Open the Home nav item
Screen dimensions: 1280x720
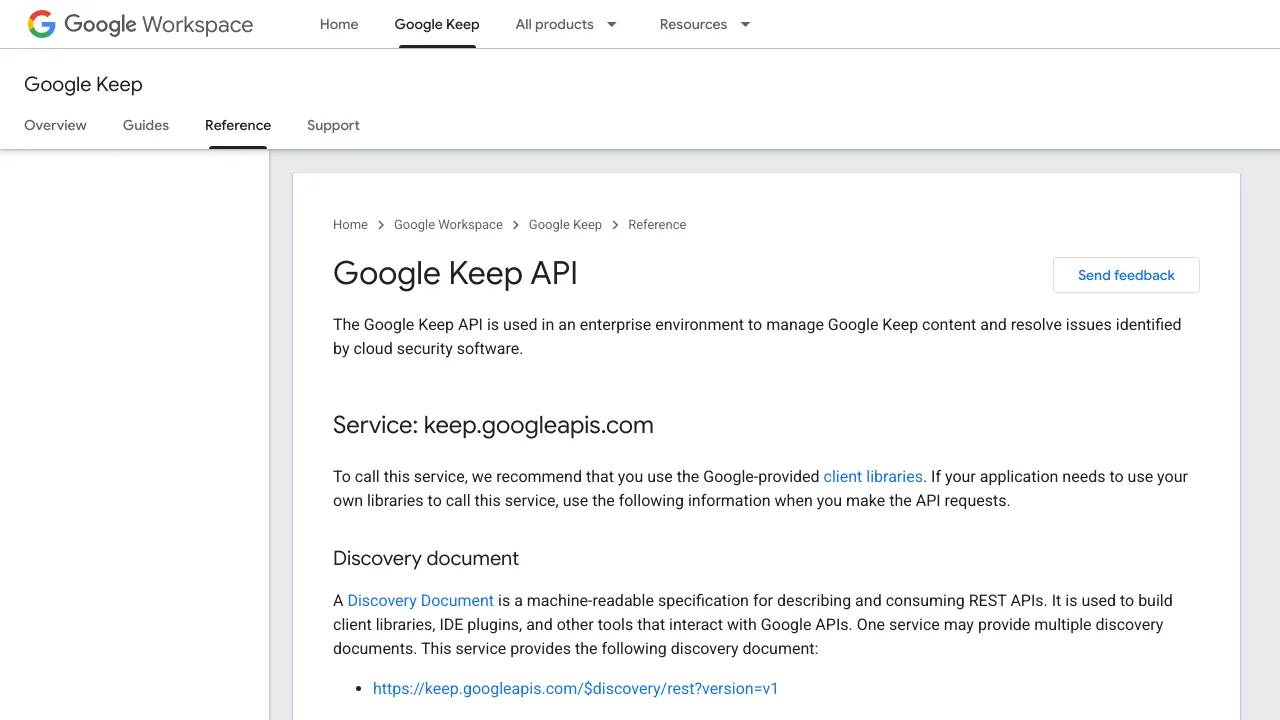(x=339, y=24)
